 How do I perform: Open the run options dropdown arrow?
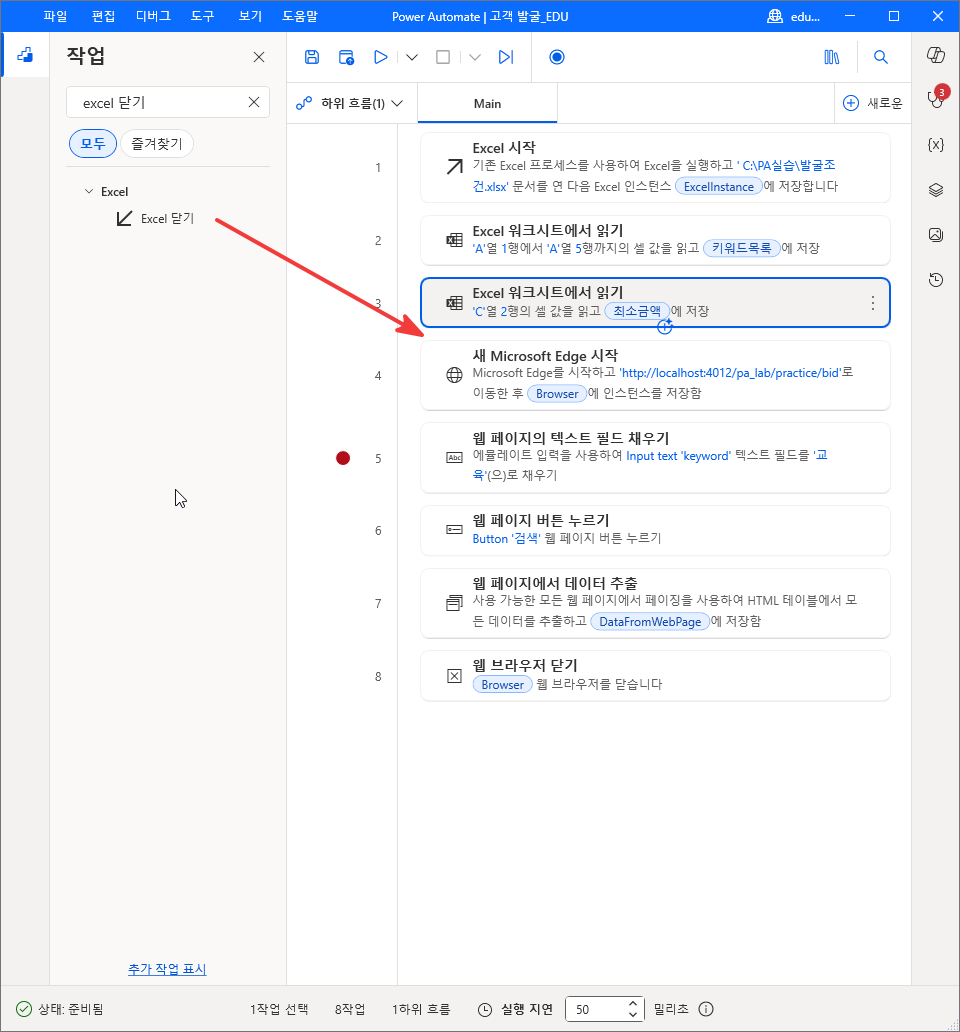(412, 57)
